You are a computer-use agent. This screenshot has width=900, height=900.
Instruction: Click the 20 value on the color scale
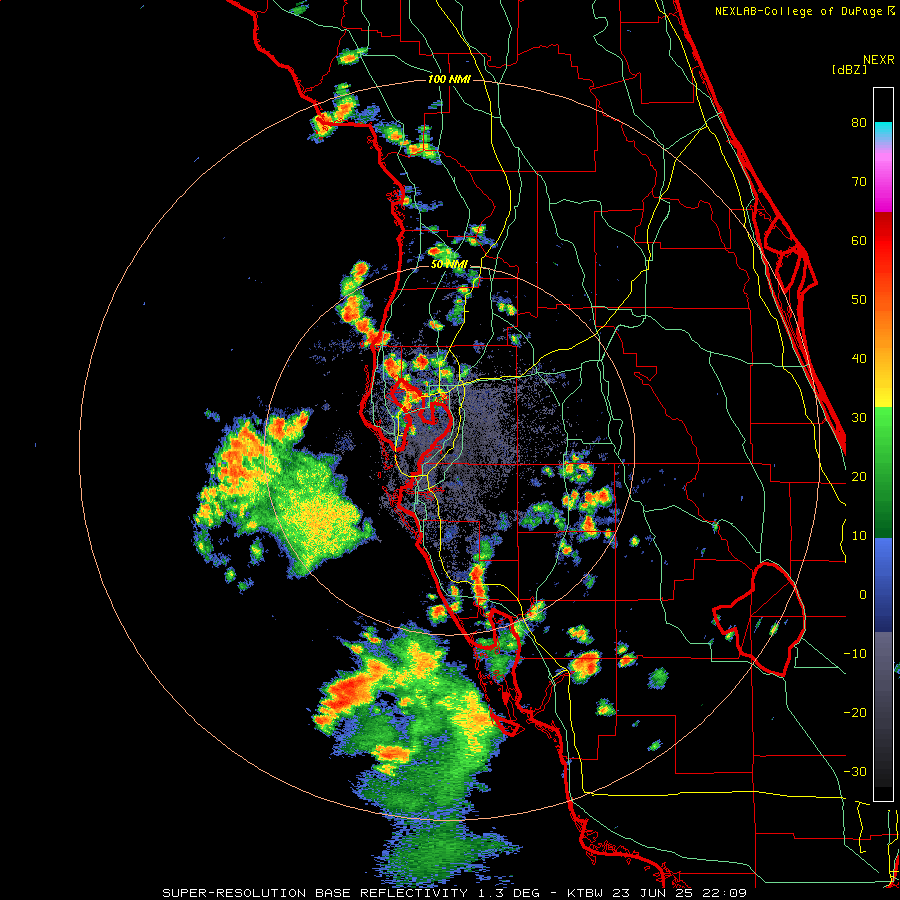click(x=859, y=477)
